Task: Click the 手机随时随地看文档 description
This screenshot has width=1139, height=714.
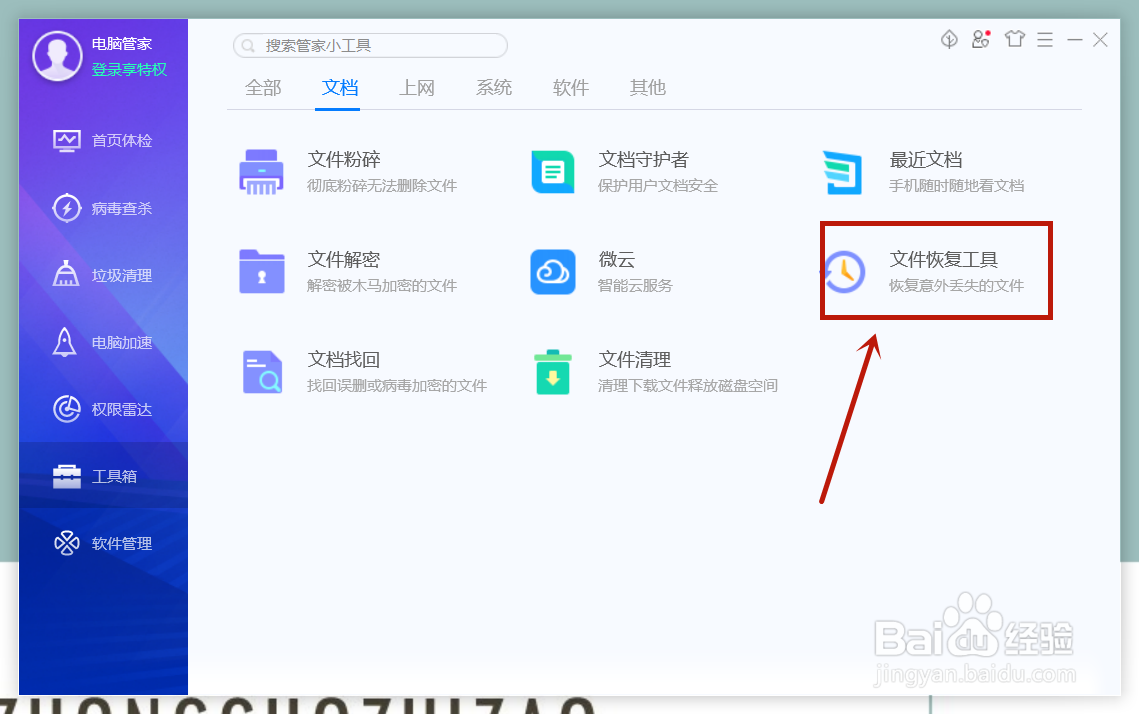Action: [x=957, y=186]
